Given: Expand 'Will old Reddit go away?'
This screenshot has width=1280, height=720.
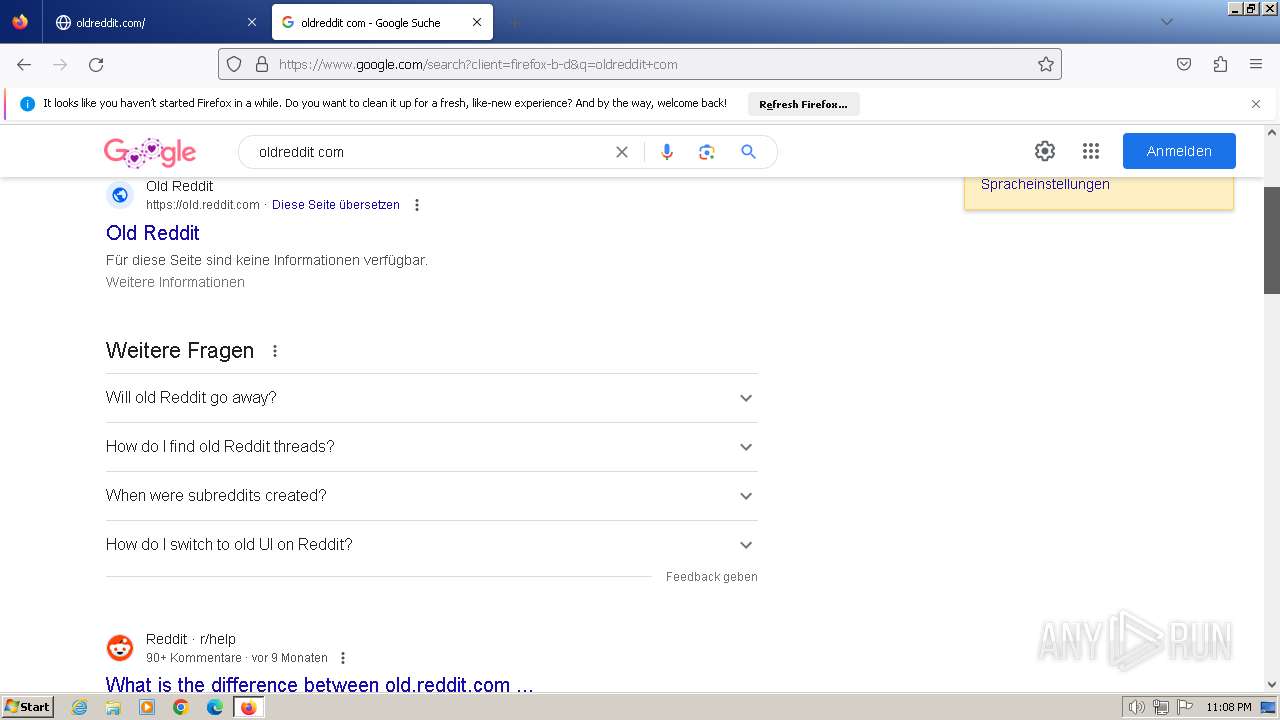Looking at the screenshot, I should pos(432,398).
